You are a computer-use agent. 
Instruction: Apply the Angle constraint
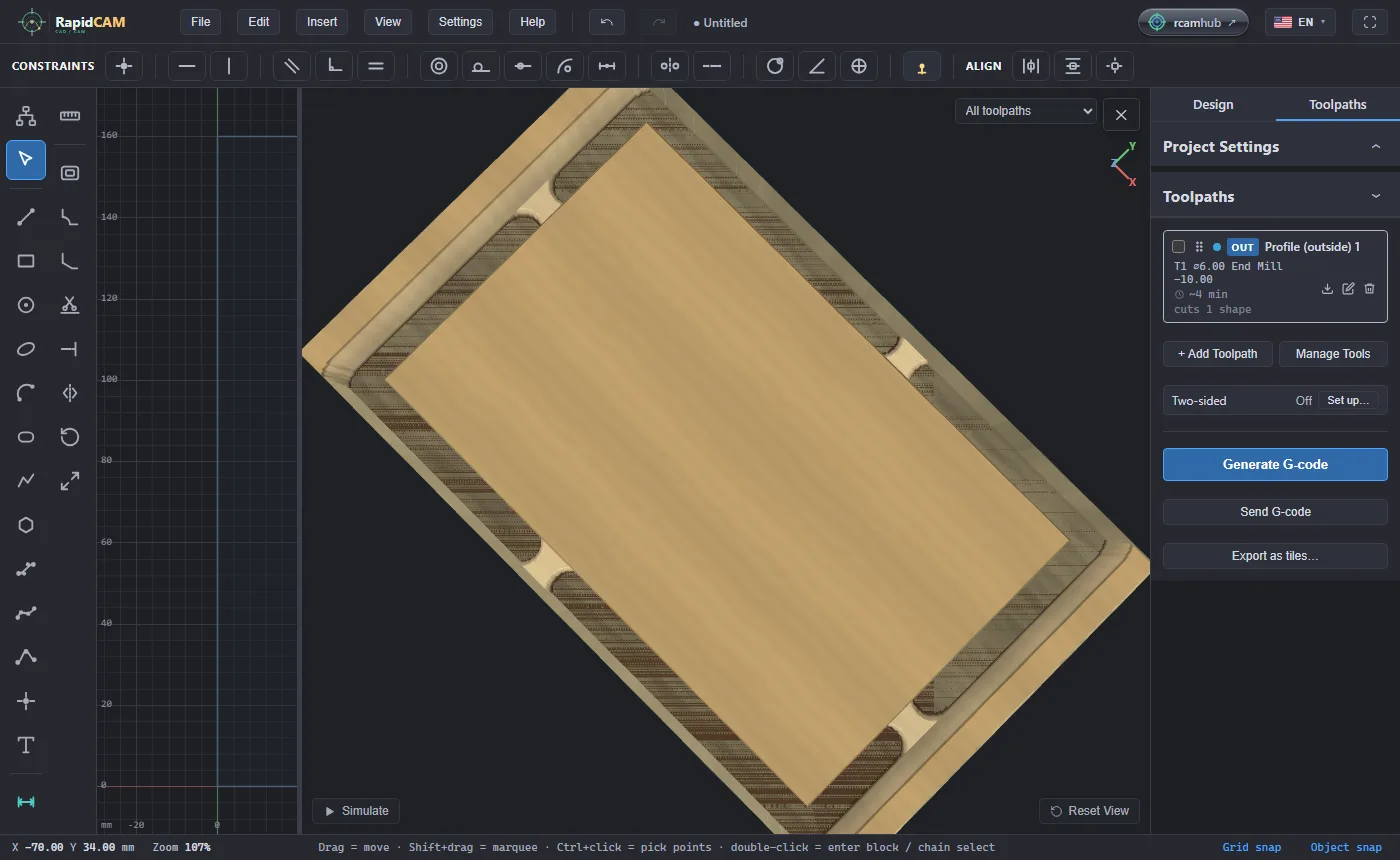tap(816, 66)
